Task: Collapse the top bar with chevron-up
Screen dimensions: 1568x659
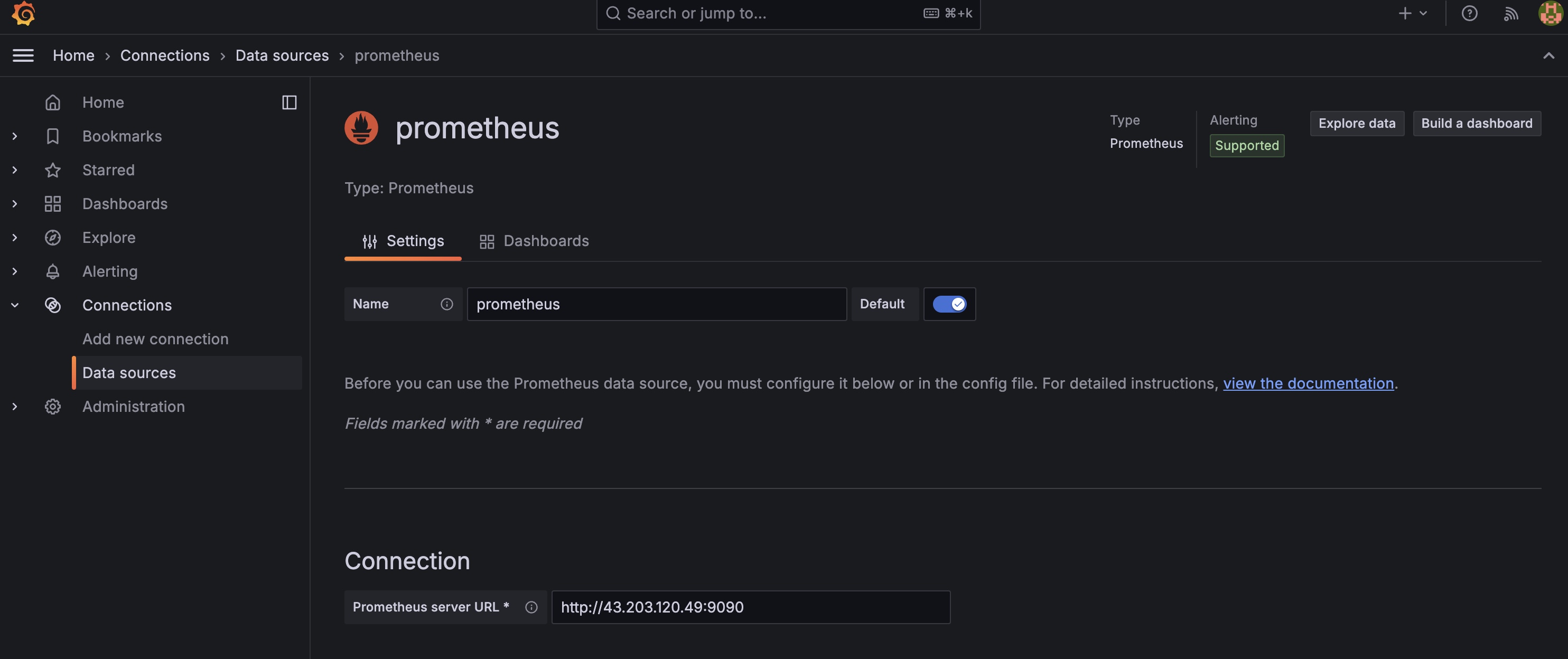Action: 1548,55
